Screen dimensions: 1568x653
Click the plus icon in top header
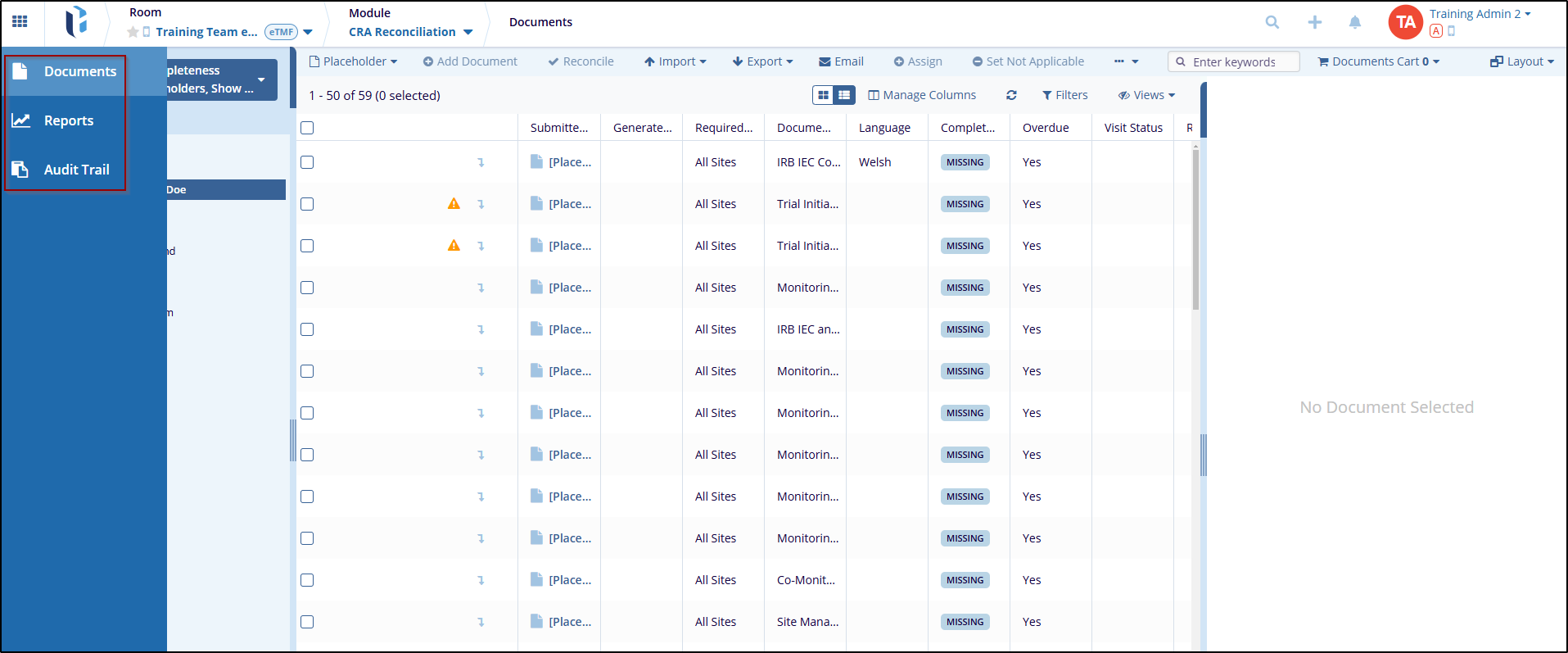click(x=1314, y=22)
